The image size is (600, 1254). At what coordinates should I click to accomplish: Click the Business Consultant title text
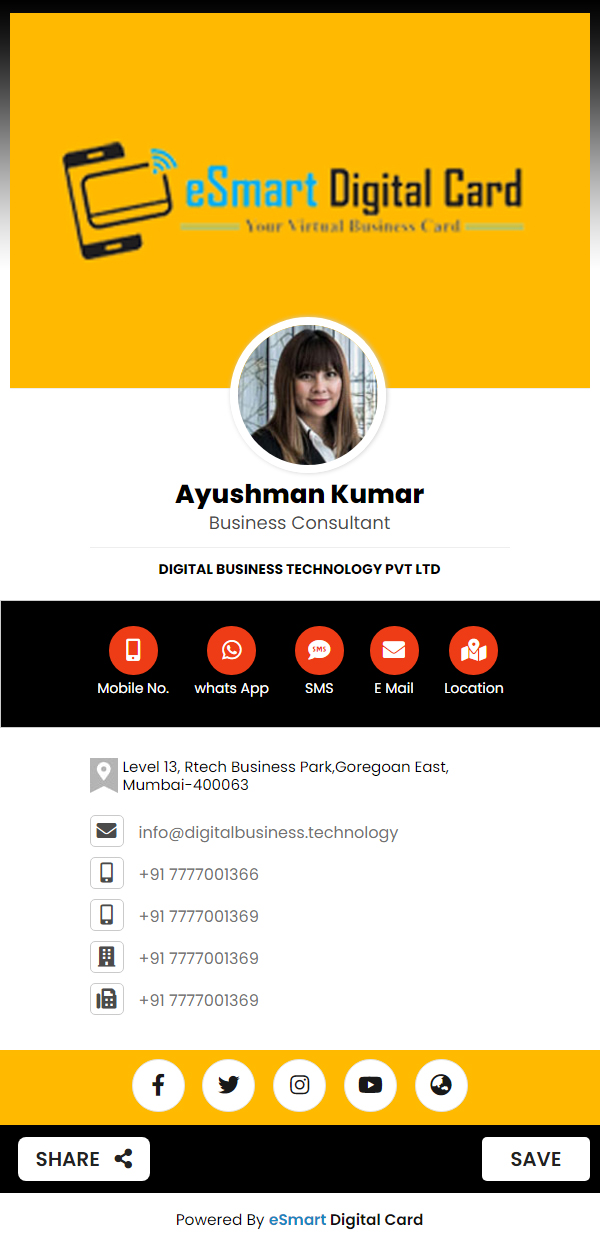[x=300, y=523]
